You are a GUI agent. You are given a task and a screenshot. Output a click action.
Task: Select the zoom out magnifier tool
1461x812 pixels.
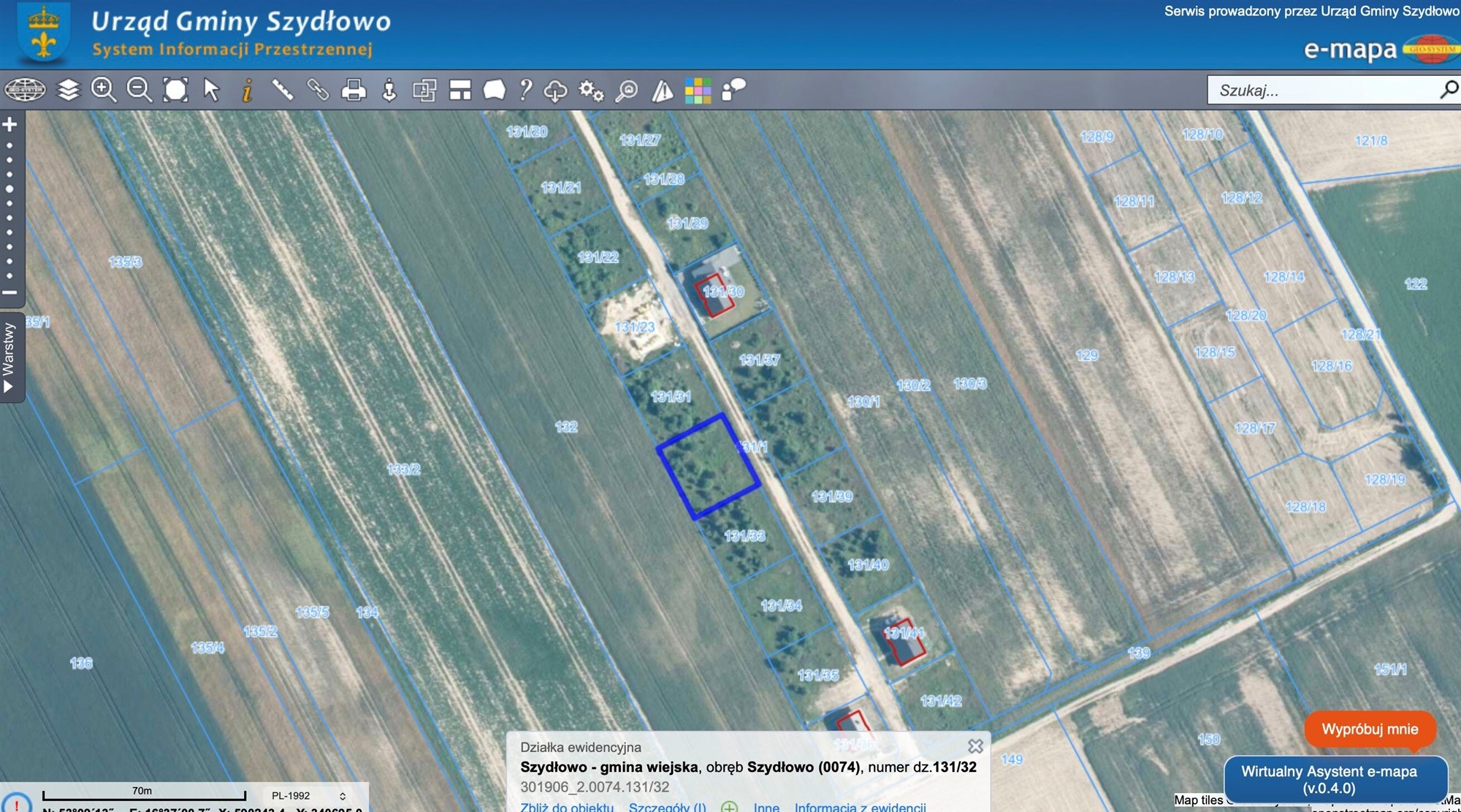(139, 90)
